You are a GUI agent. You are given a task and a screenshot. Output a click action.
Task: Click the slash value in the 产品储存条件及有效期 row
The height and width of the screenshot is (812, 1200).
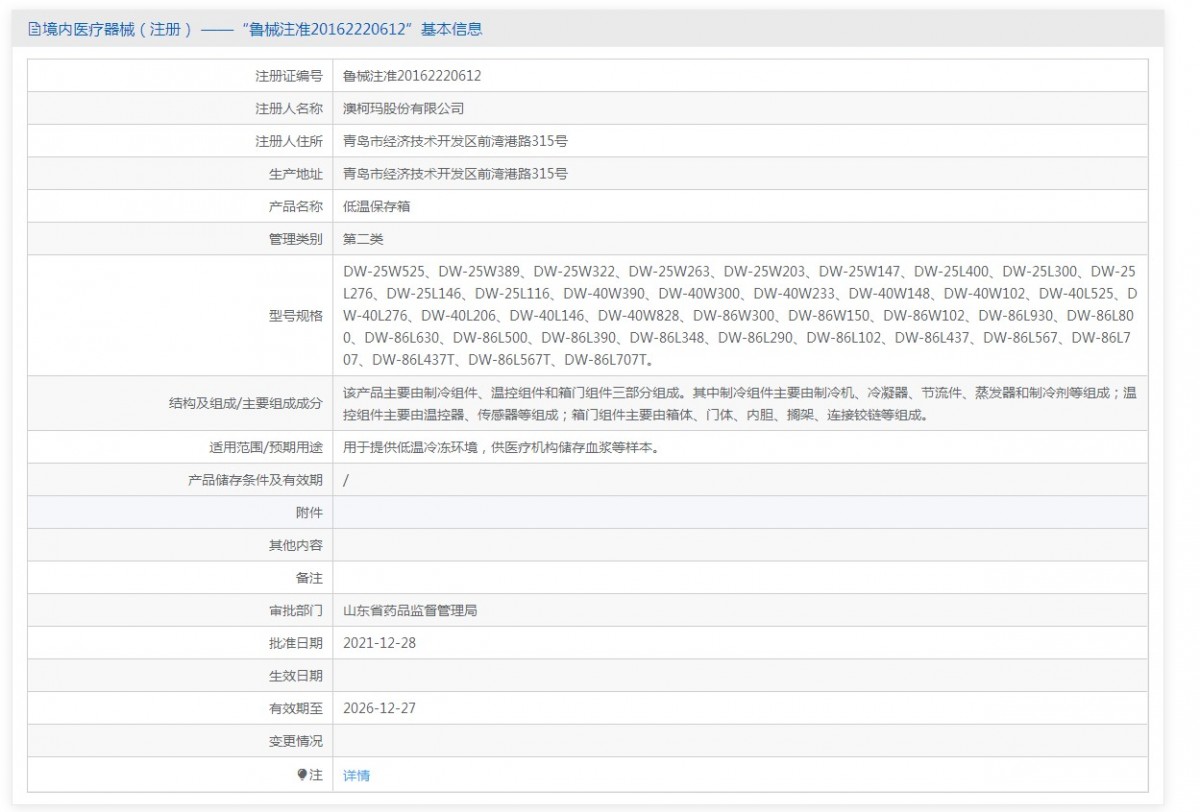346,480
